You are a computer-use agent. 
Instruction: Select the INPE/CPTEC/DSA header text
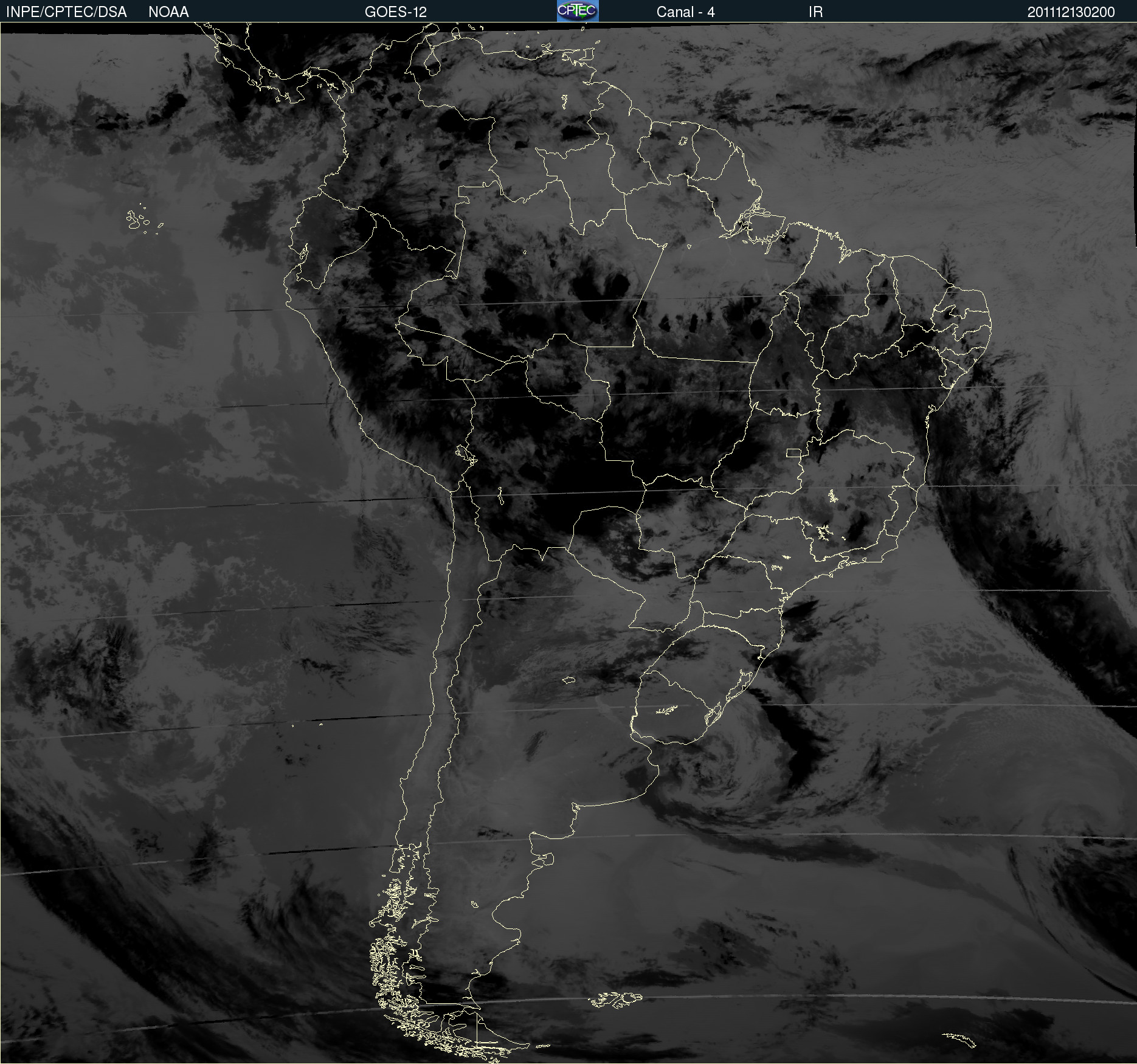click(66, 12)
